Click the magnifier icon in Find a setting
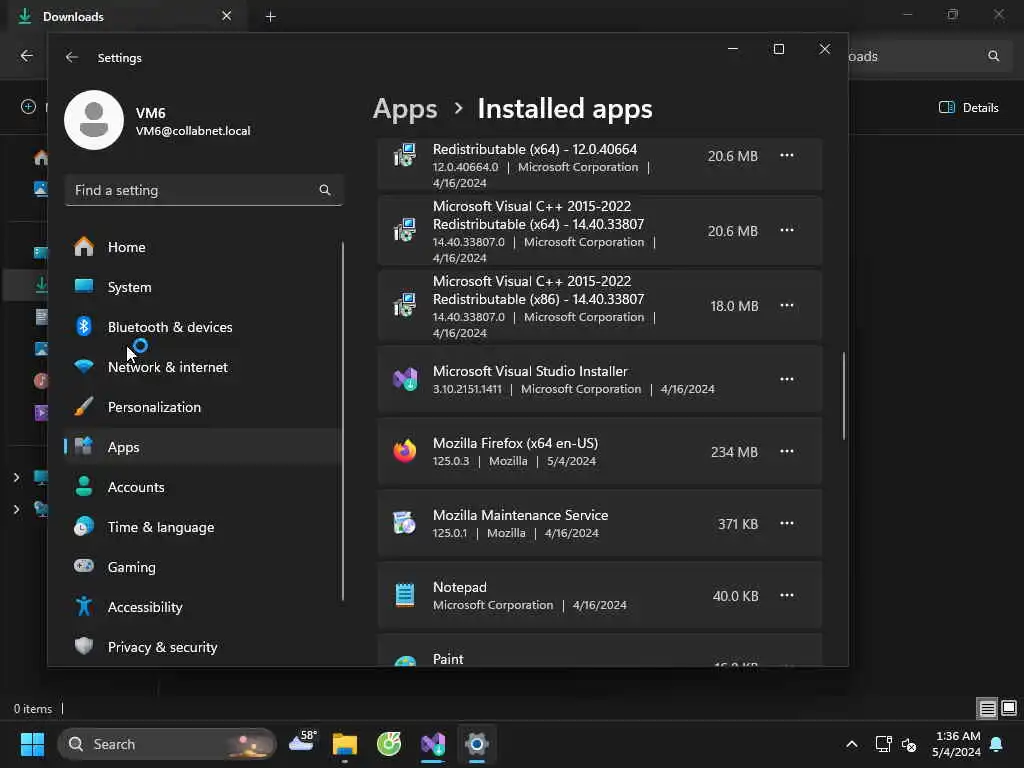Screen dimensions: 1024x768 [325, 190]
